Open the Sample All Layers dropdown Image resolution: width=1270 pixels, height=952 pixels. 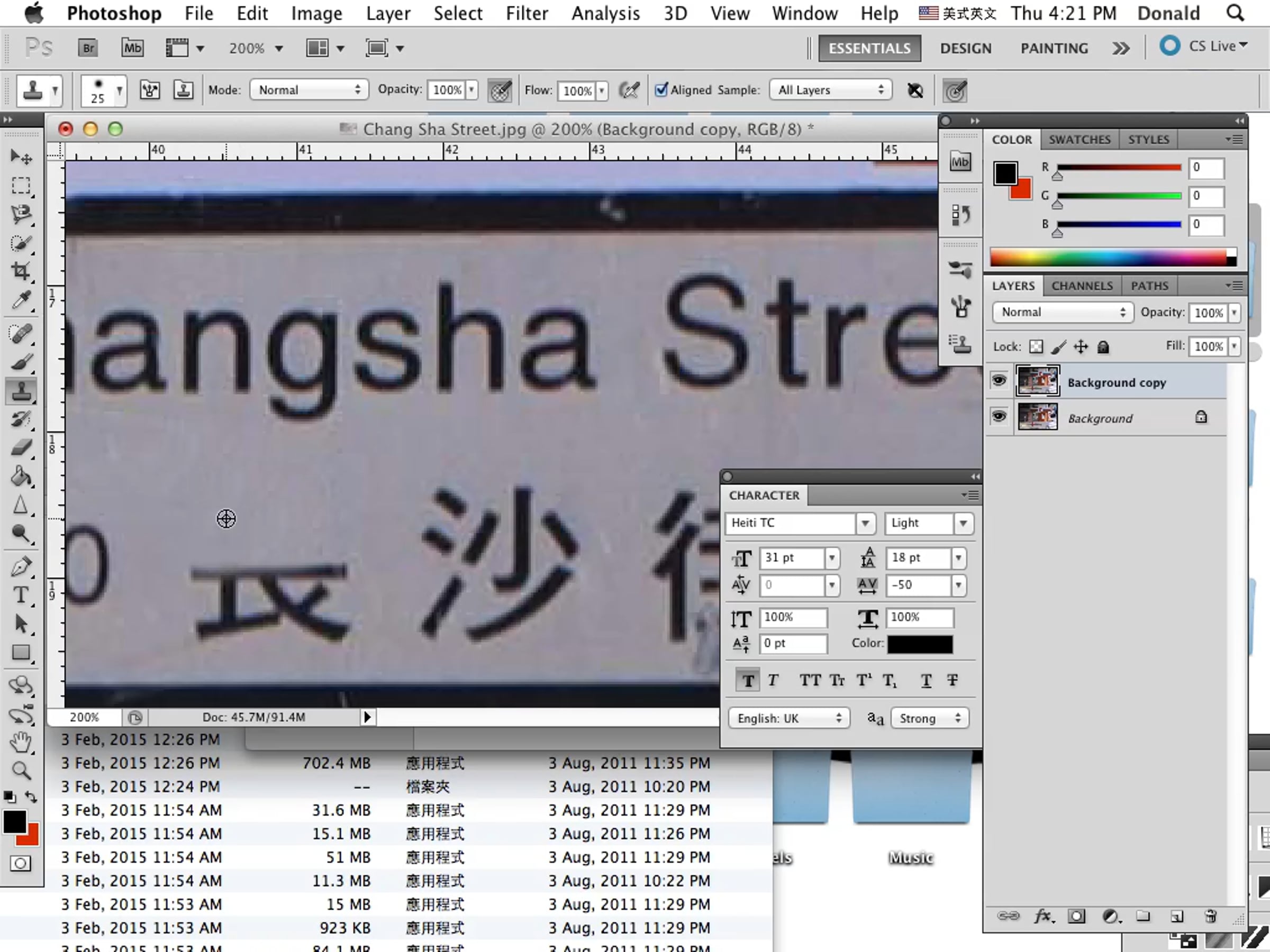pos(830,89)
